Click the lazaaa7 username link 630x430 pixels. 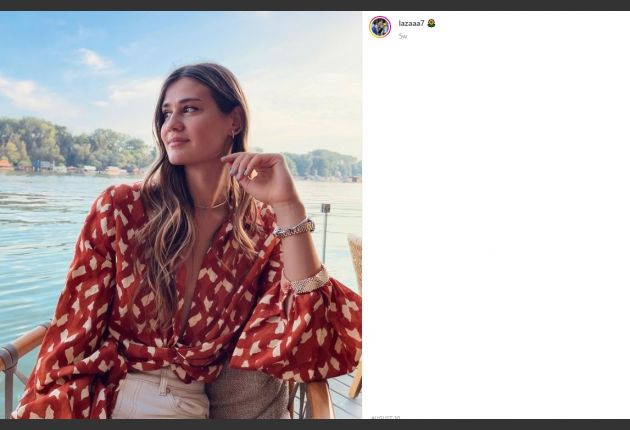pyautogui.click(x=411, y=23)
